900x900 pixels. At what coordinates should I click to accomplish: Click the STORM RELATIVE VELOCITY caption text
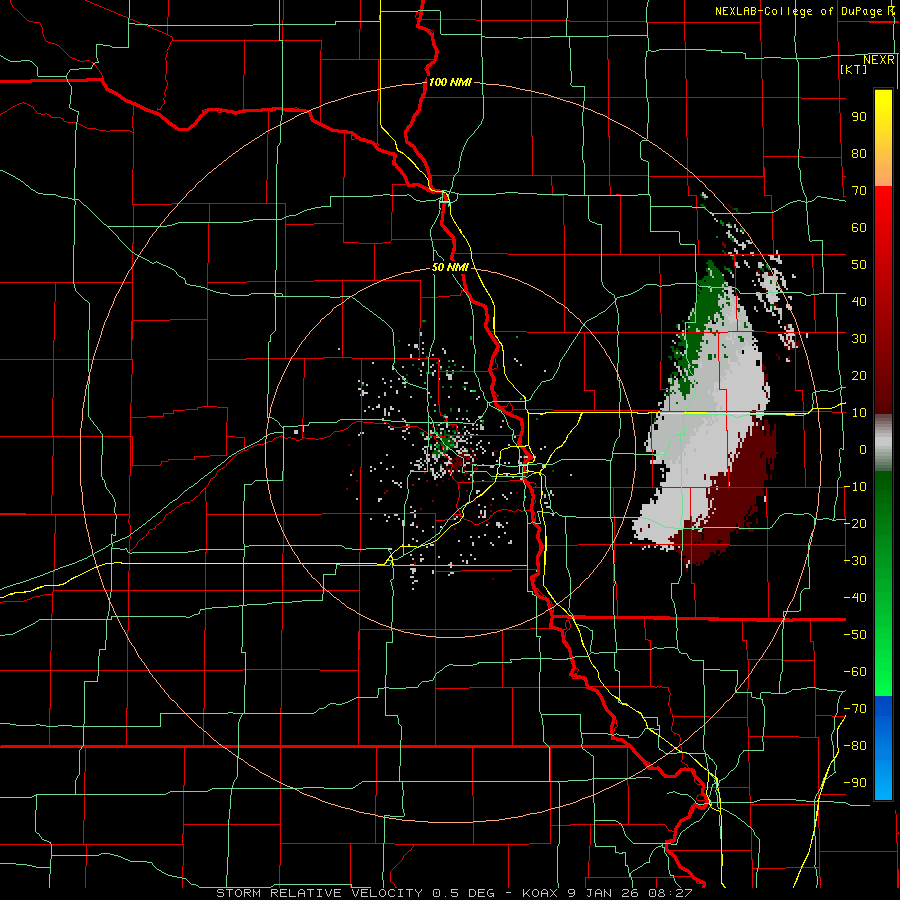(x=319, y=893)
